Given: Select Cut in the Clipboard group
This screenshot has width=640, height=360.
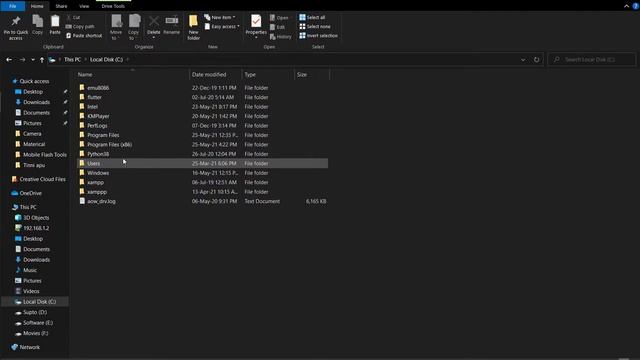Looking at the screenshot, I should (x=73, y=18).
